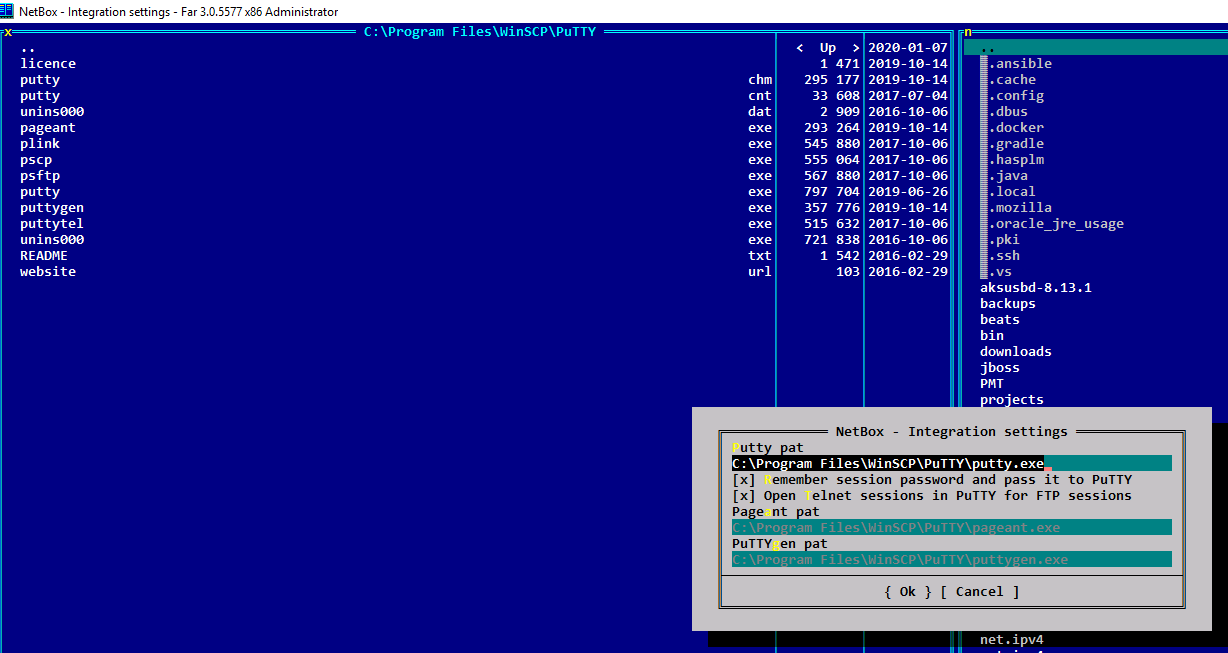The width and height of the screenshot is (1228, 653).
Task: Select the .local folder
Action: [1012, 191]
